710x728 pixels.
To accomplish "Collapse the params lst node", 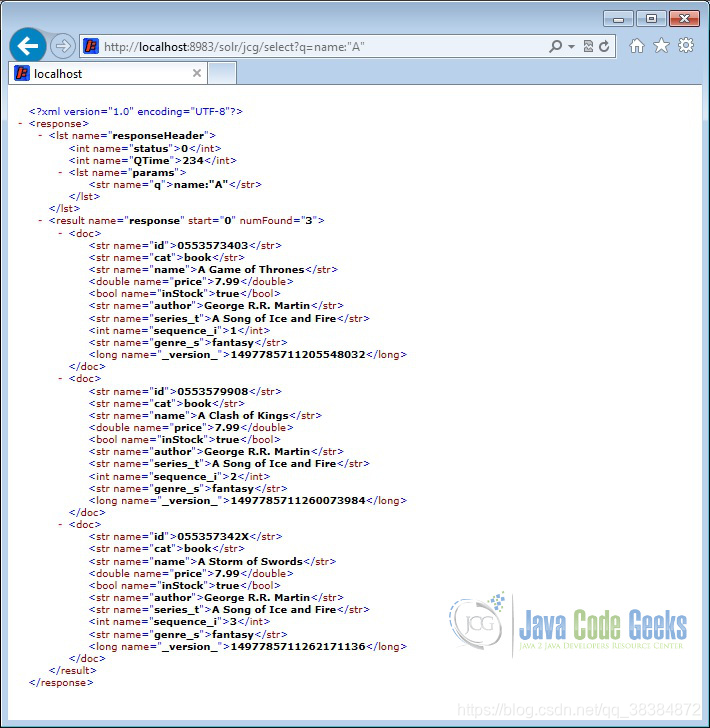I will click(x=60, y=173).
